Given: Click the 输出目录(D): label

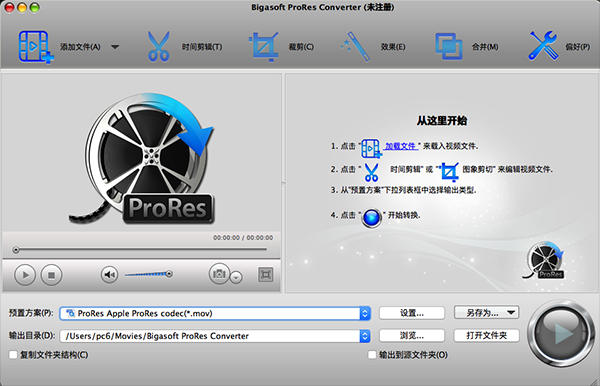Looking at the screenshot, I should [x=32, y=336].
